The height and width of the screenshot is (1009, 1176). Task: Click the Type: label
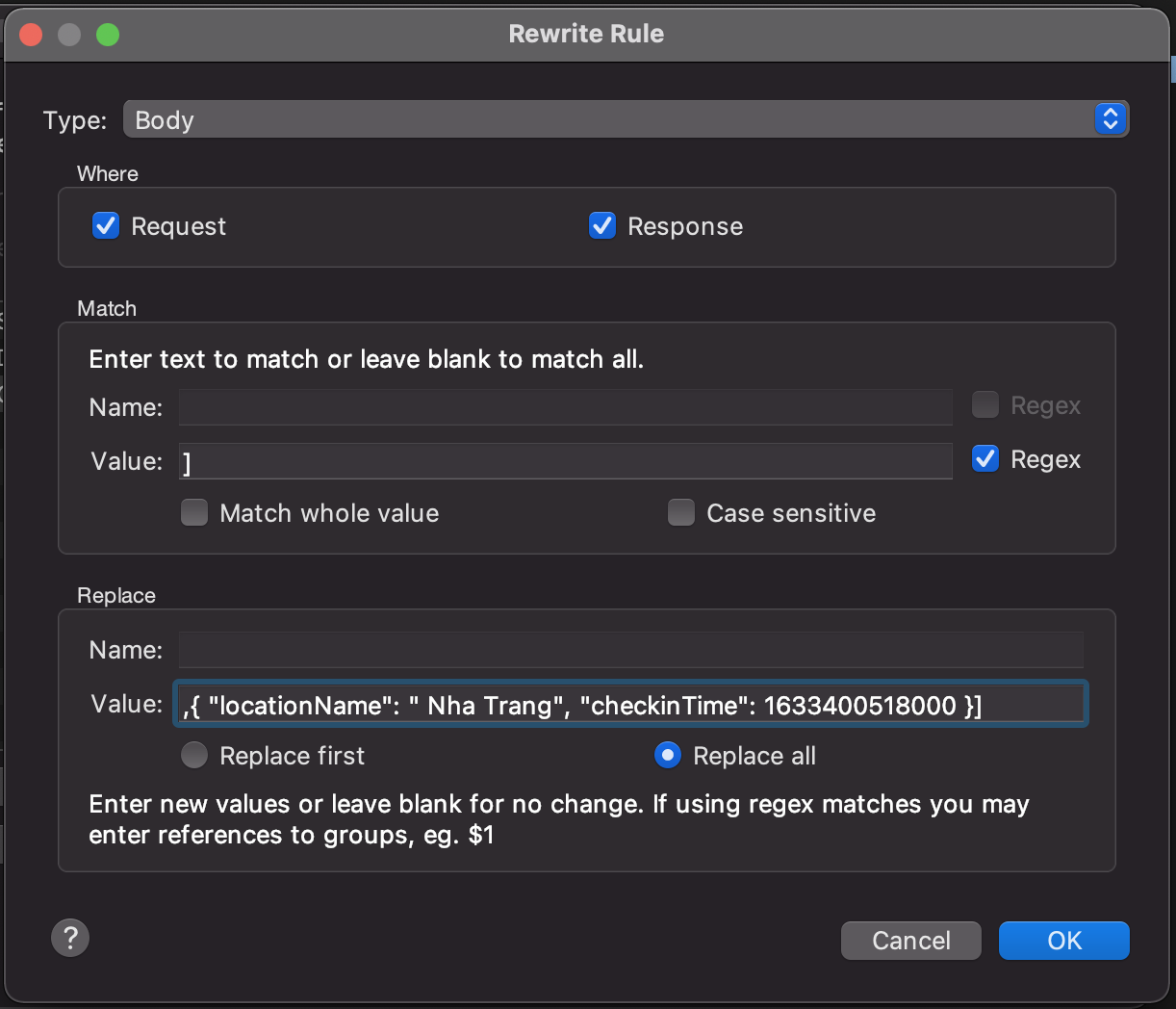(75, 120)
